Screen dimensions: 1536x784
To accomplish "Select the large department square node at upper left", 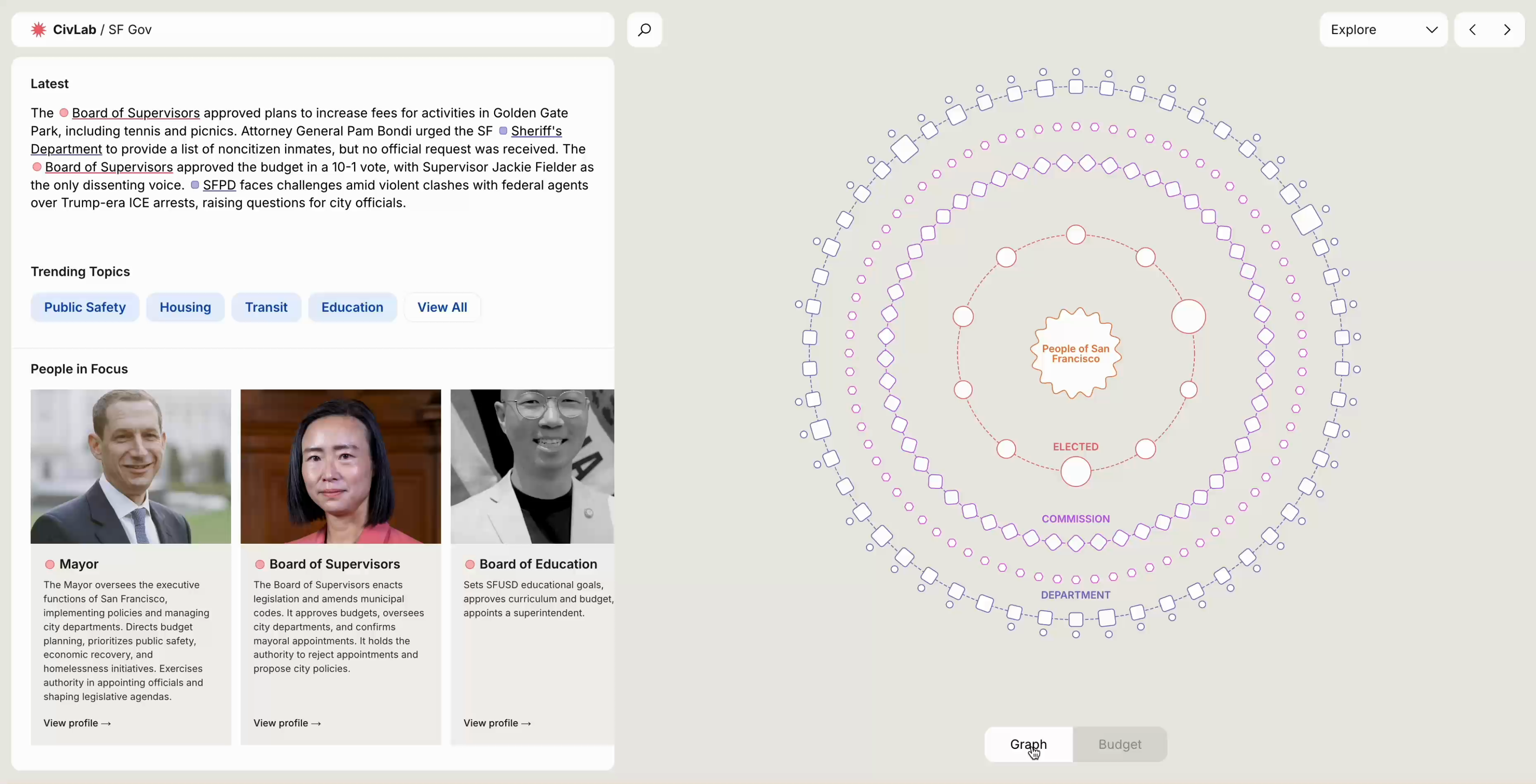I will tap(904, 149).
